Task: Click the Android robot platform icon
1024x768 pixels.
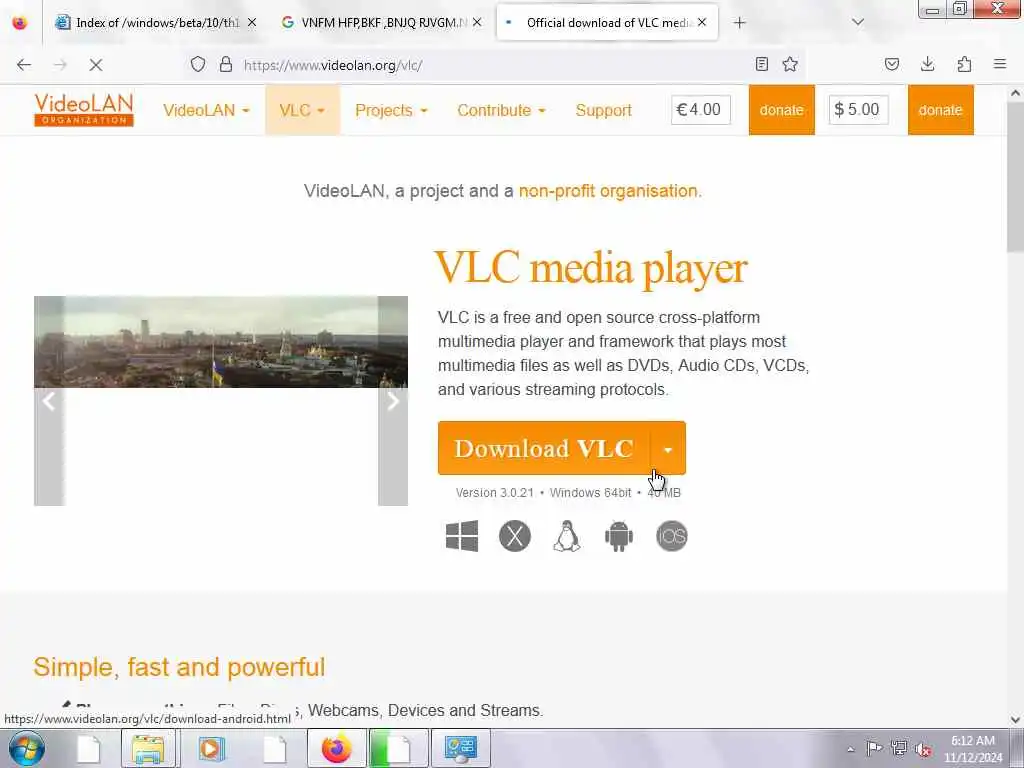Action: point(619,536)
